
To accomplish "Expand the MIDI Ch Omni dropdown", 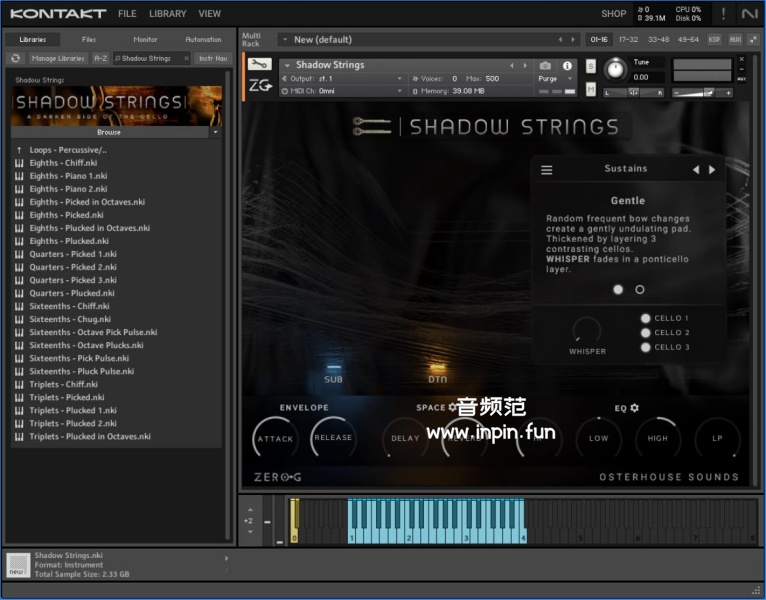I will coord(401,91).
